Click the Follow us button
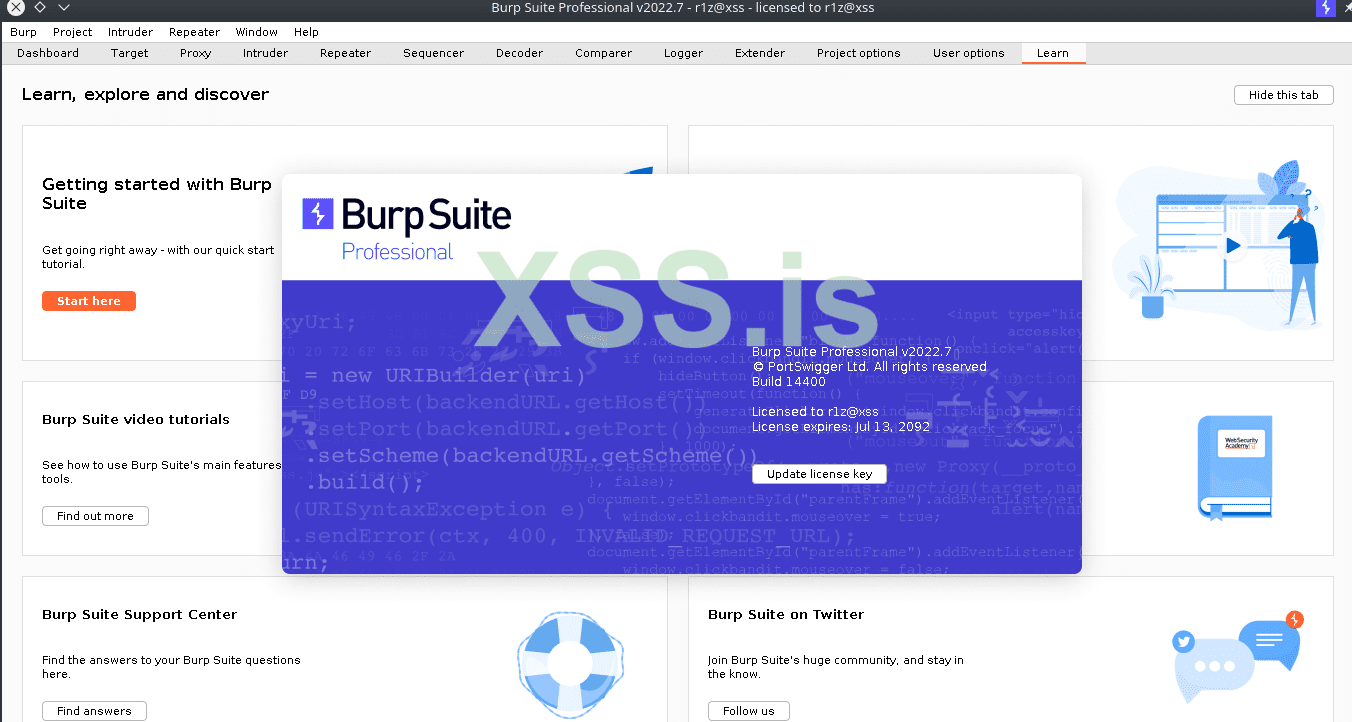1352x722 pixels. coord(749,711)
